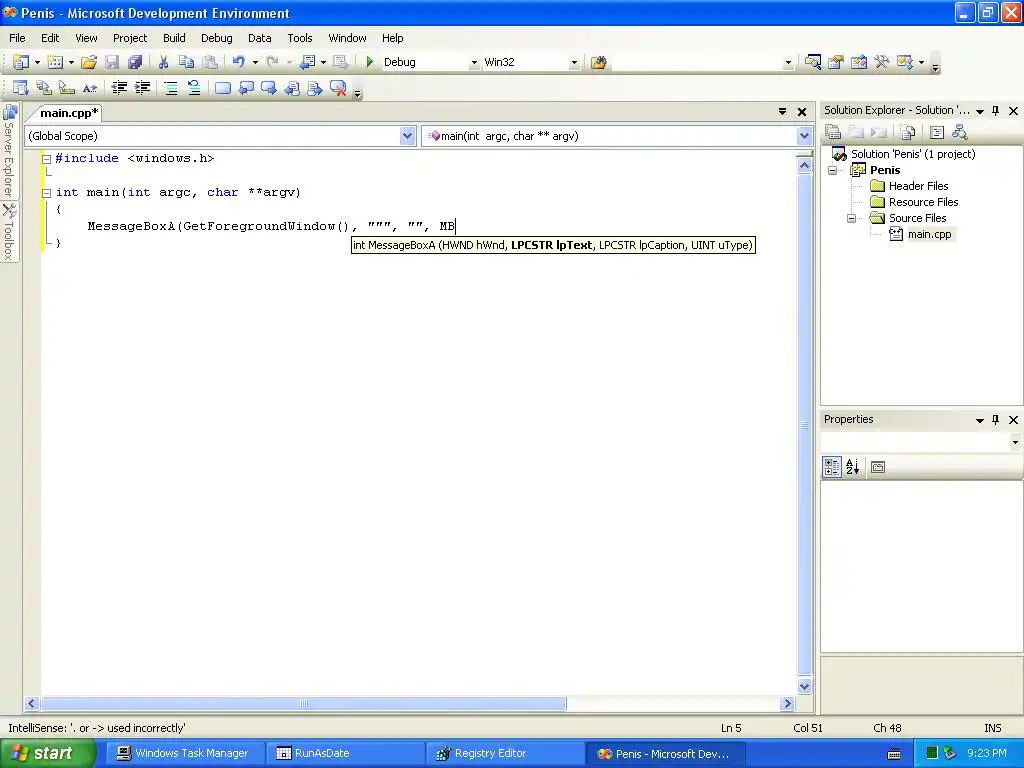Switch to Windows Task Manager taskbar button
The width and height of the screenshot is (1024, 768).
183,754
